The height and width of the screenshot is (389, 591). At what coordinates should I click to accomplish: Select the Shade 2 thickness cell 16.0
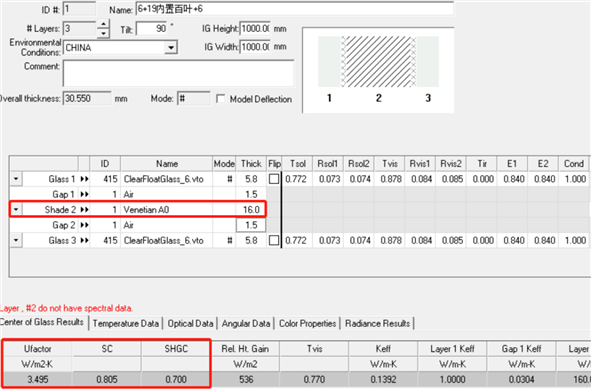(x=251, y=210)
